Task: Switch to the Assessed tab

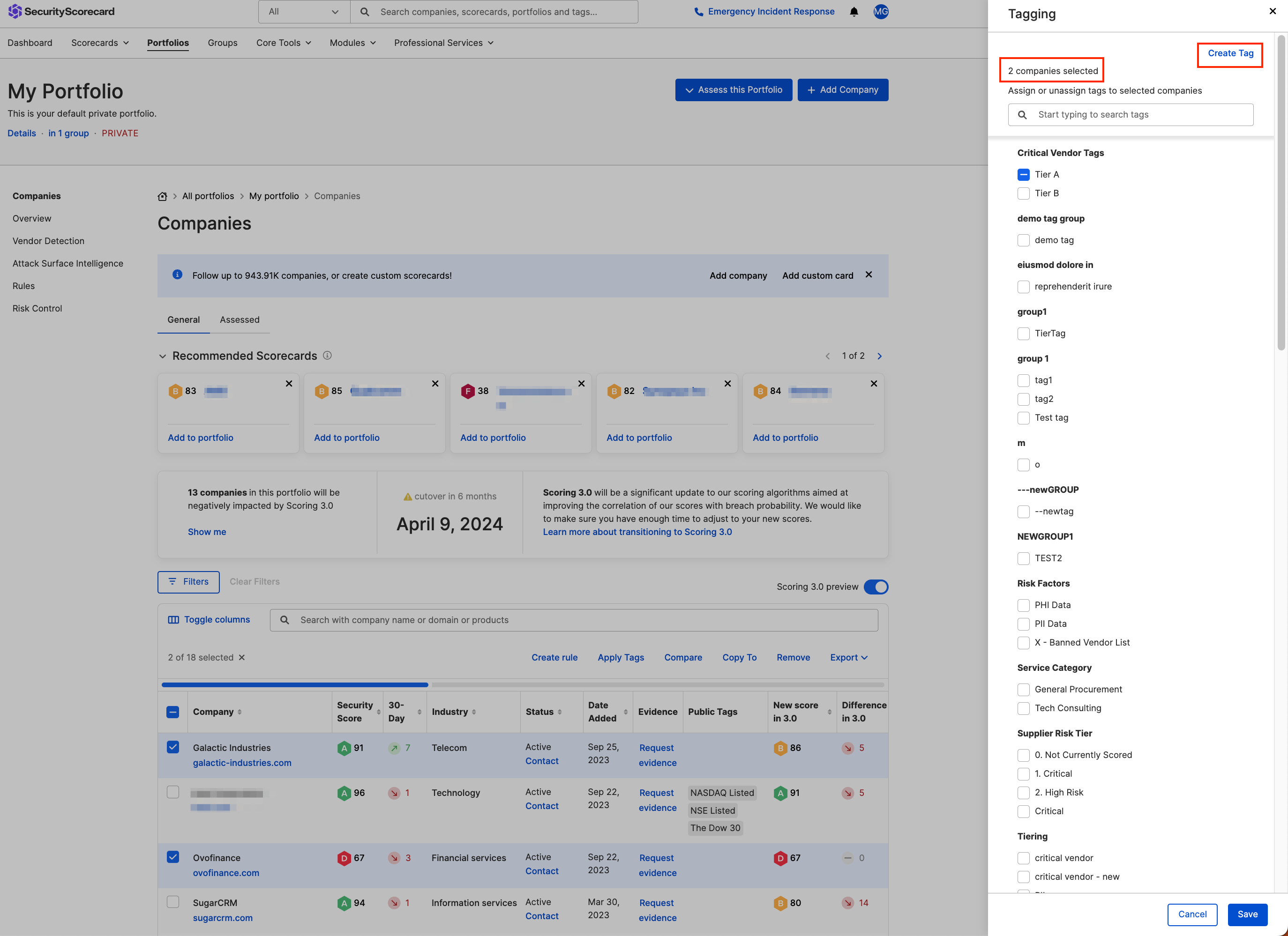Action: 240,320
